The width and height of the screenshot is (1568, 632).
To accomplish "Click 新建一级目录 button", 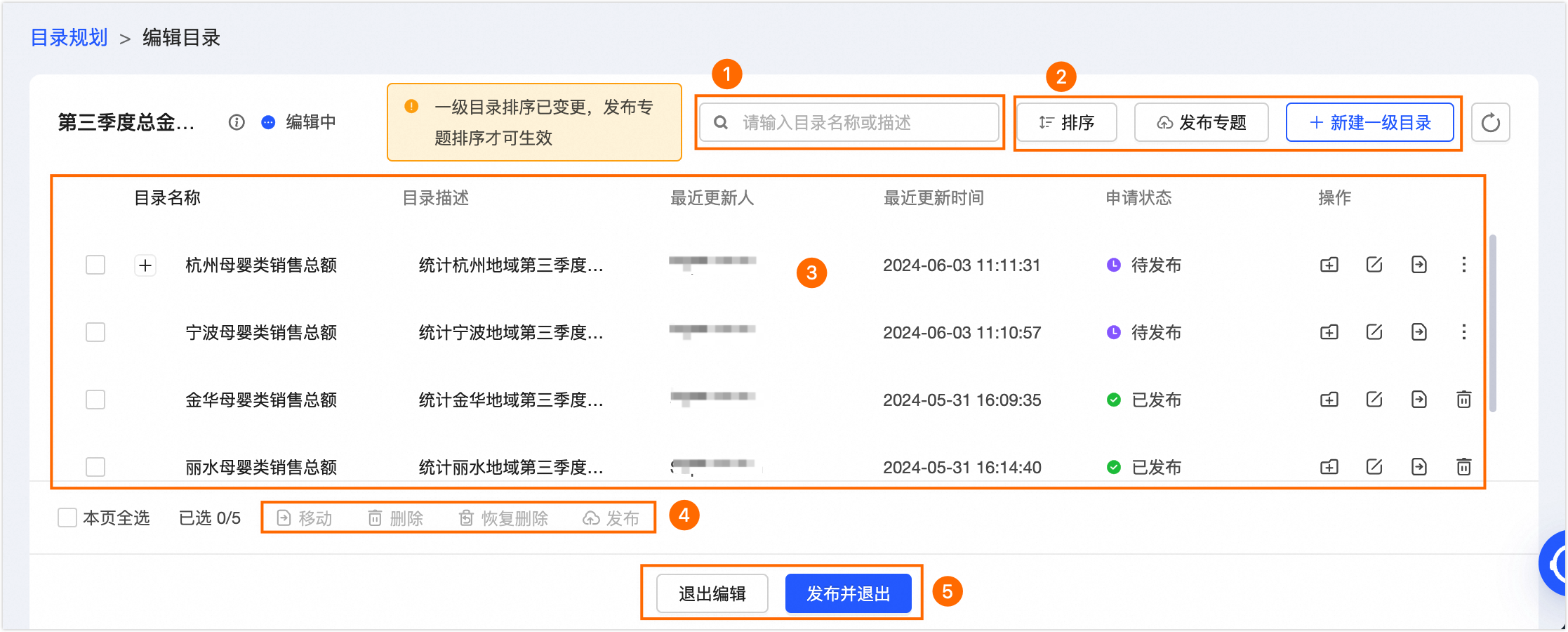I will [x=1370, y=123].
